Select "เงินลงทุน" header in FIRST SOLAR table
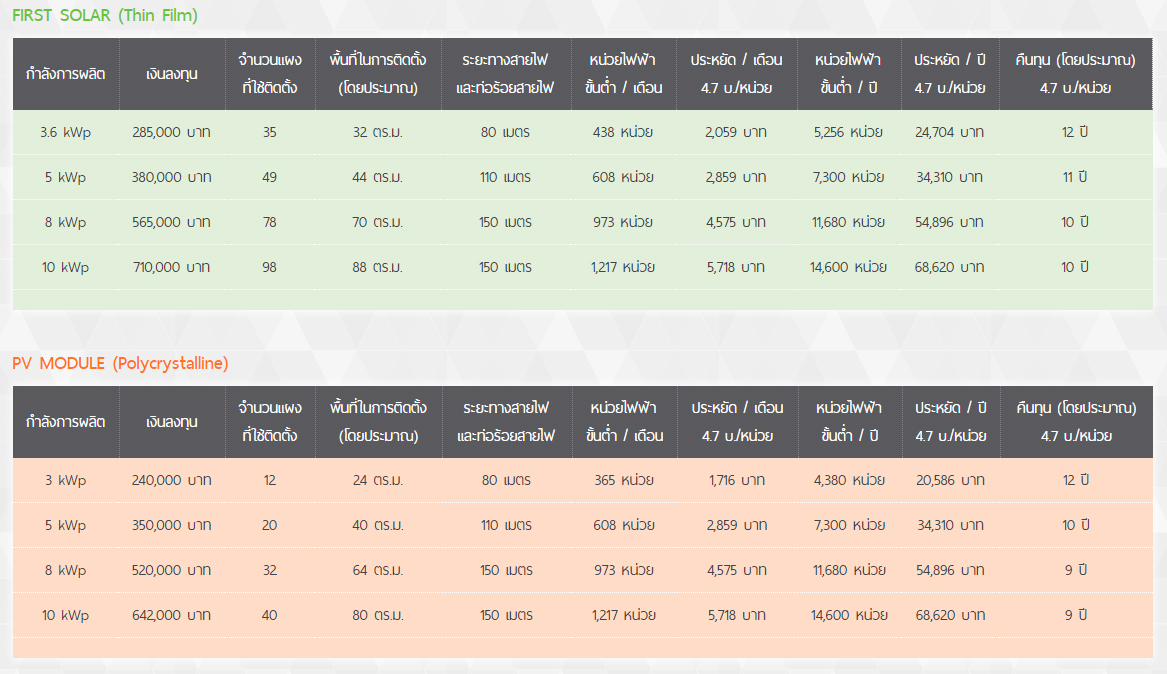The image size is (1167, 674). point(172,74)
